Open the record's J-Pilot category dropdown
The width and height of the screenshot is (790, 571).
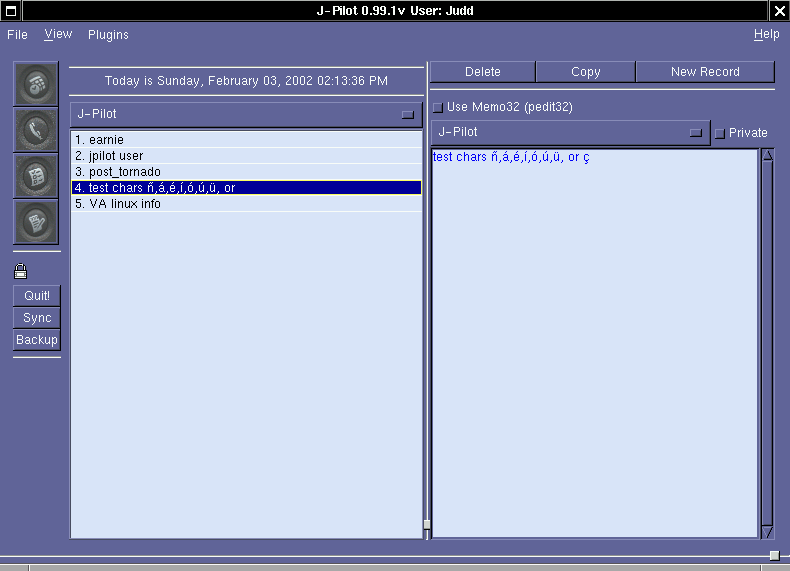click(x=570, y=133)
